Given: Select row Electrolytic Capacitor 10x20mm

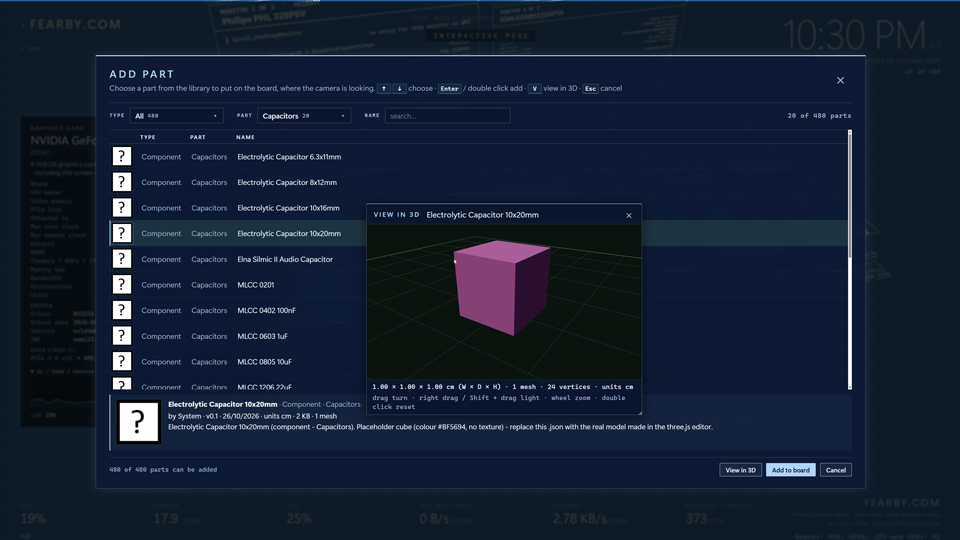Looking at the screenshot, I should [238, 233].
